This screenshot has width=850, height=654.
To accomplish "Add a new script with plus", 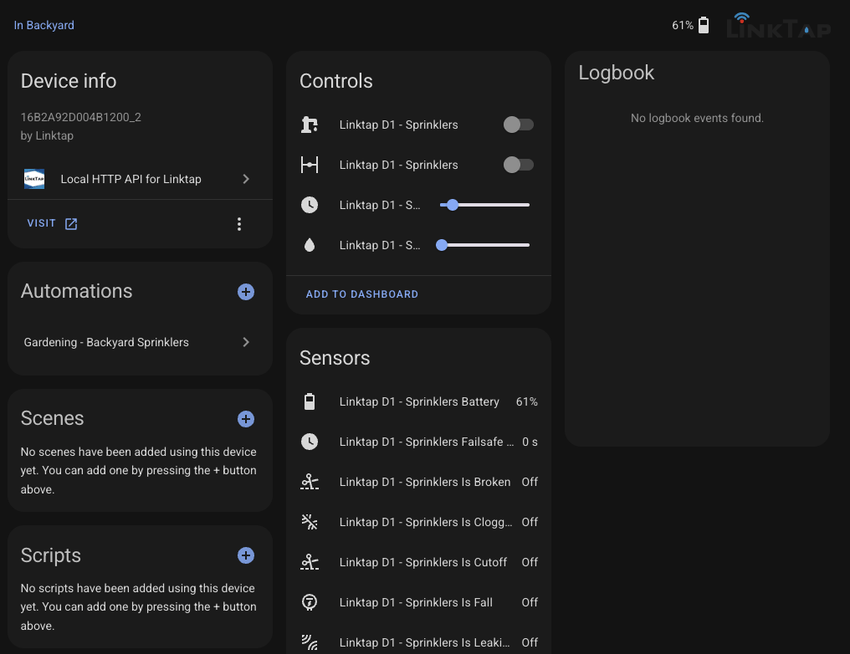I will [246, 555].
